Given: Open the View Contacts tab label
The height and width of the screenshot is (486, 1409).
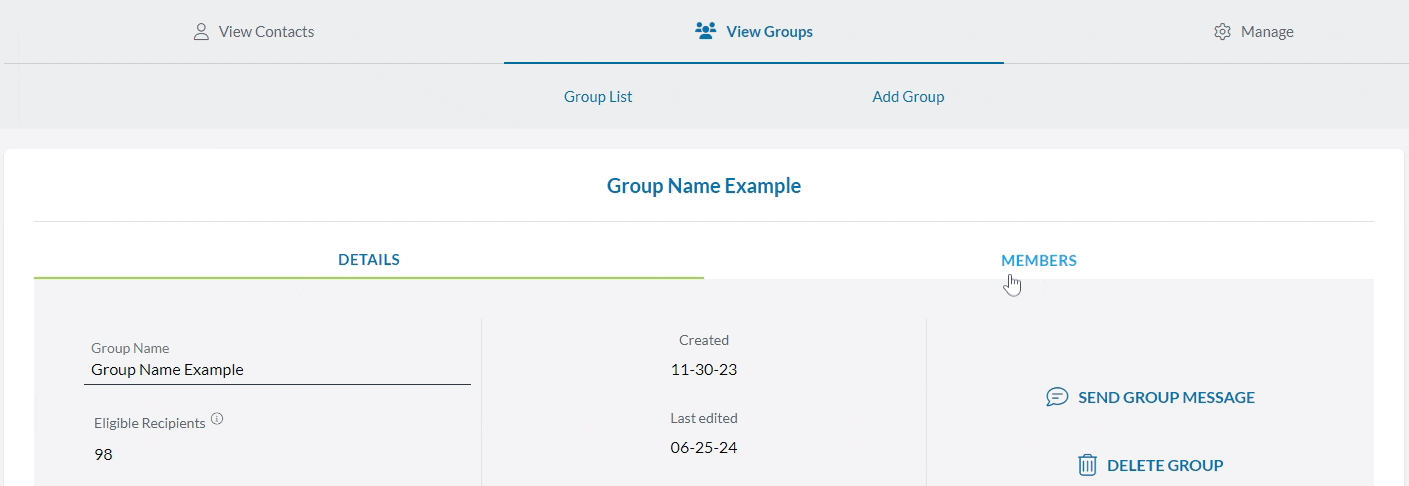Looking at the screenshot, I should [x=266, y=32].
